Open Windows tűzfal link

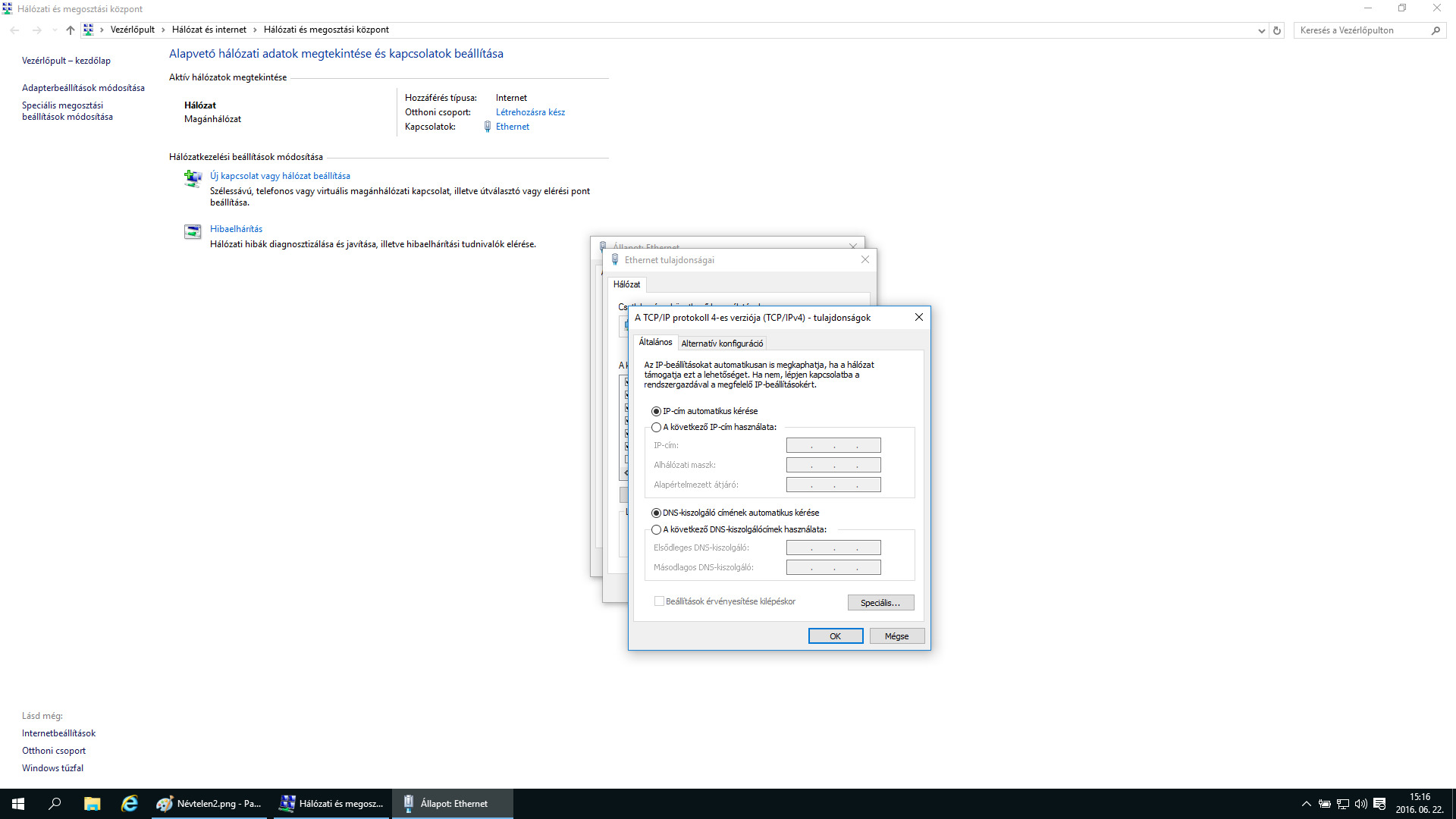53,768
